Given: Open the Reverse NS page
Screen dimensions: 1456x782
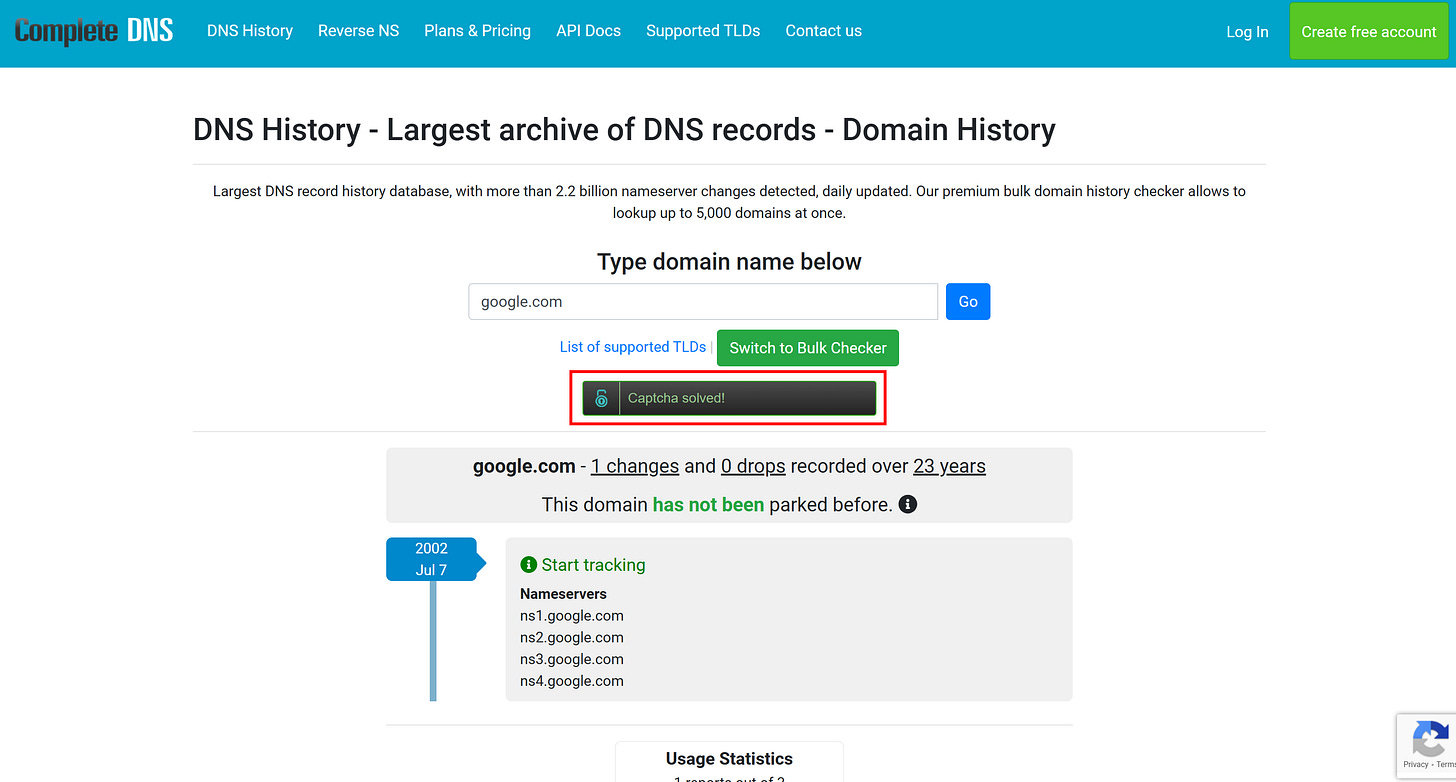Looking at the screenshot, I should pyautogui.click(x=358, y=31).
